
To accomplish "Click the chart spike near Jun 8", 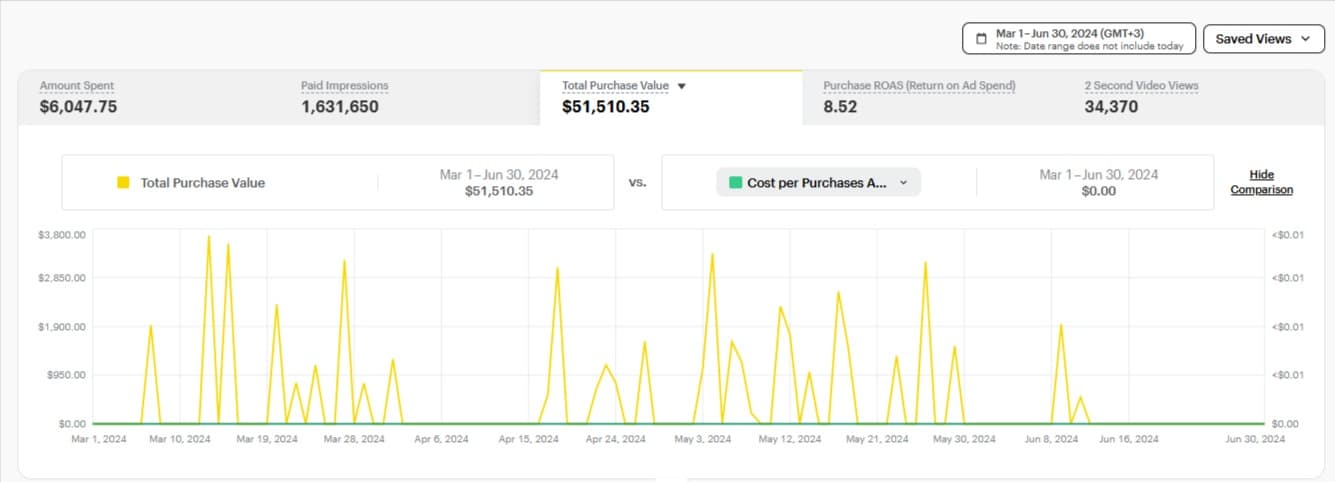I will (x=1061, y=325).
